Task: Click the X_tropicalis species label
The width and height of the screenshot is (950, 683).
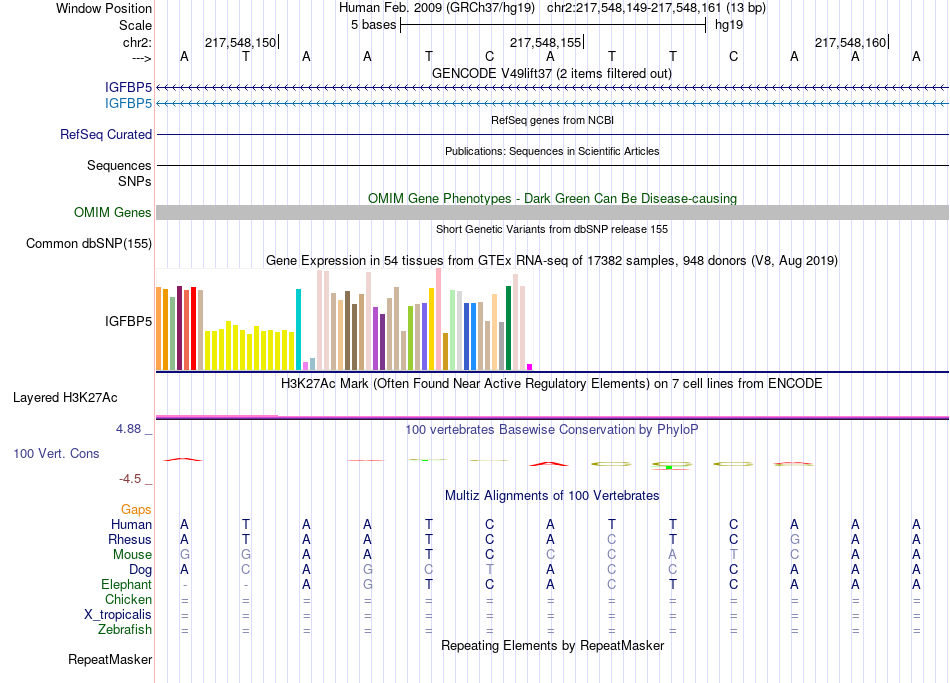Action: pyautogui.click(x=118, y=615)
